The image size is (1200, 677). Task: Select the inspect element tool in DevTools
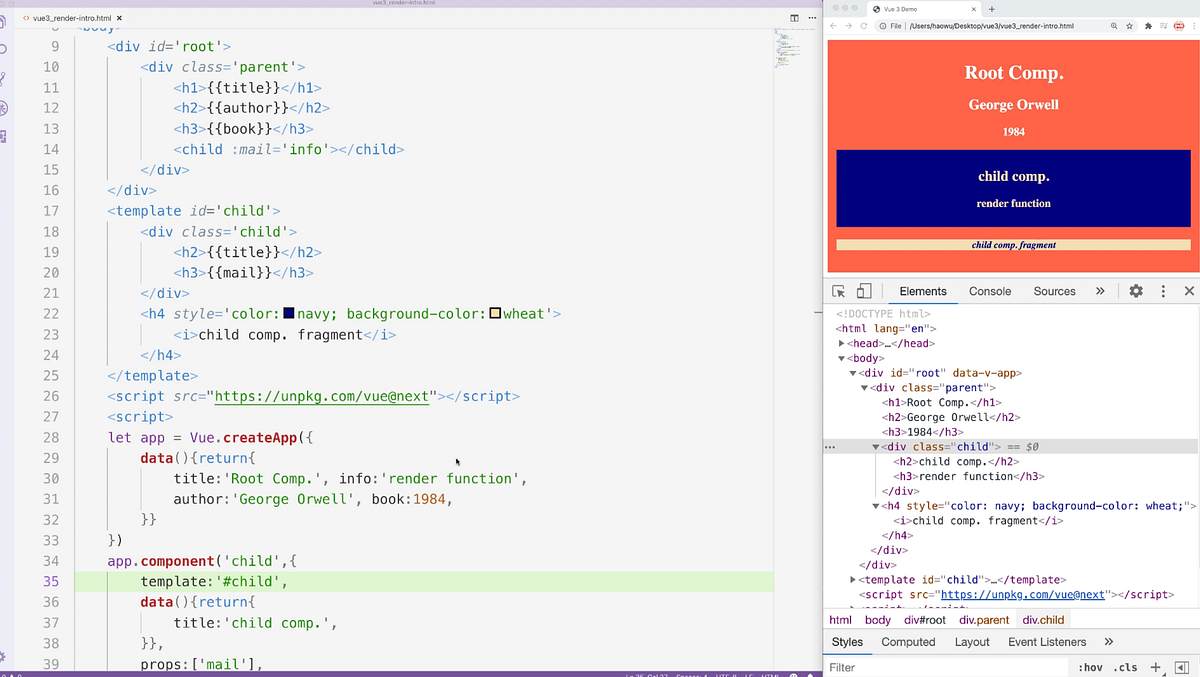(840, 291)
